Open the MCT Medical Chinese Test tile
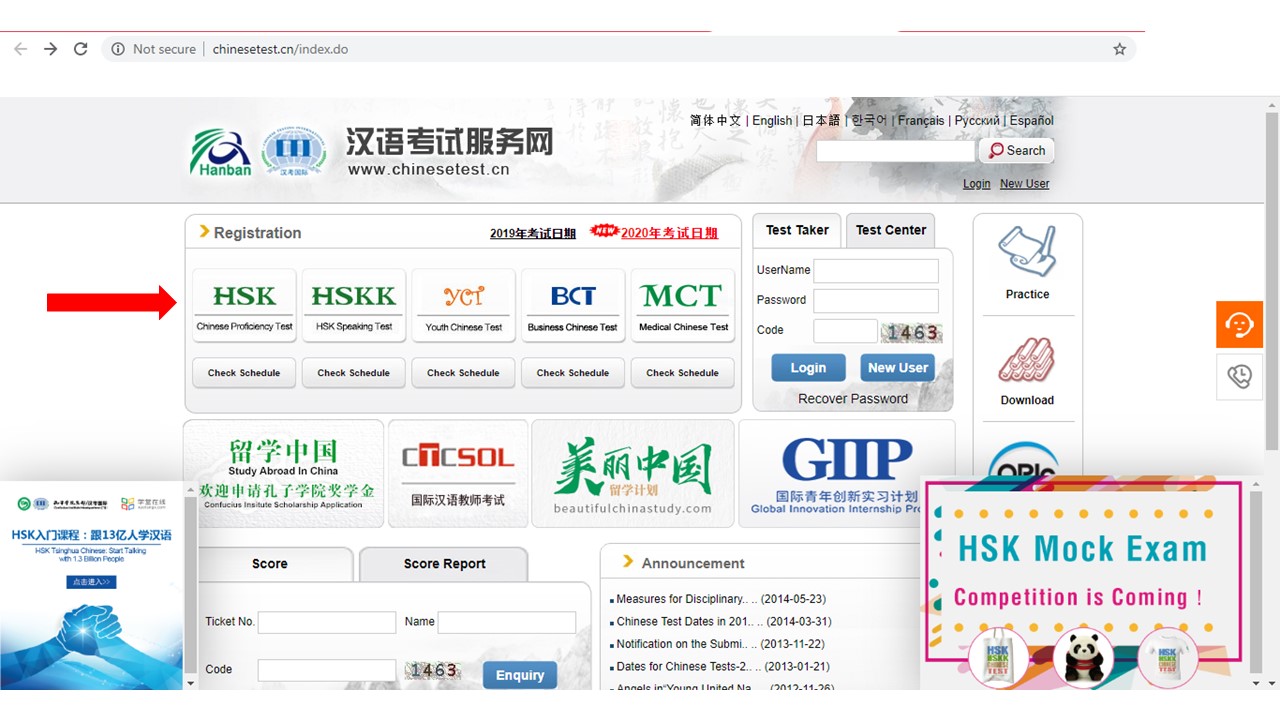Image resolution: width=1280 pixels, height=720 pixels. point(683,305)
